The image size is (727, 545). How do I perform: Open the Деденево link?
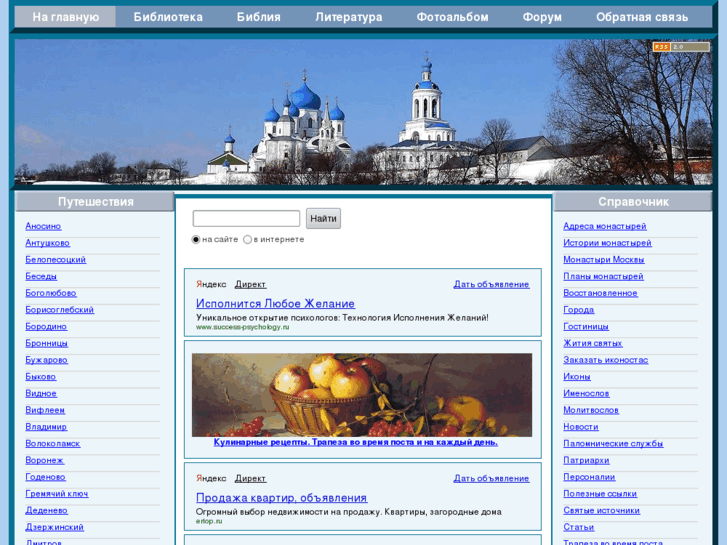pos(46,510)
